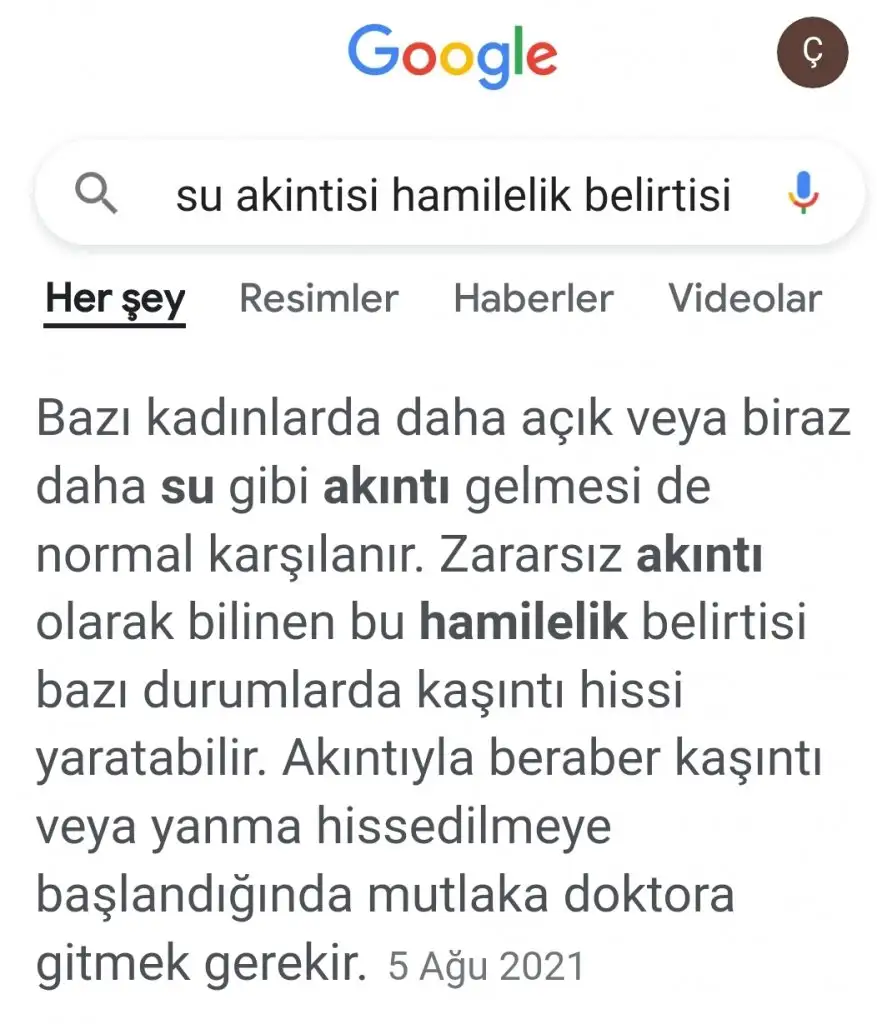
Task: Tap the microphone voice search icon
Action: click(803, 193)
